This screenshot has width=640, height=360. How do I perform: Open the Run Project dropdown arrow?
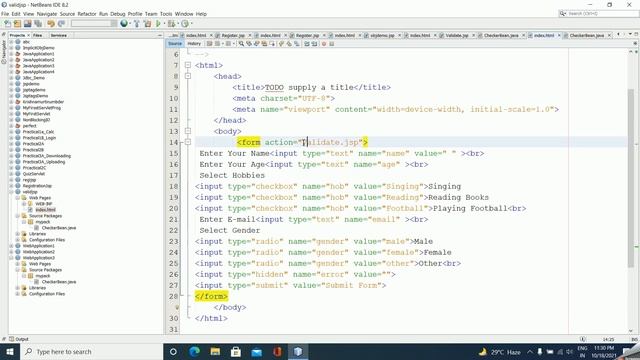coord(164,24)
